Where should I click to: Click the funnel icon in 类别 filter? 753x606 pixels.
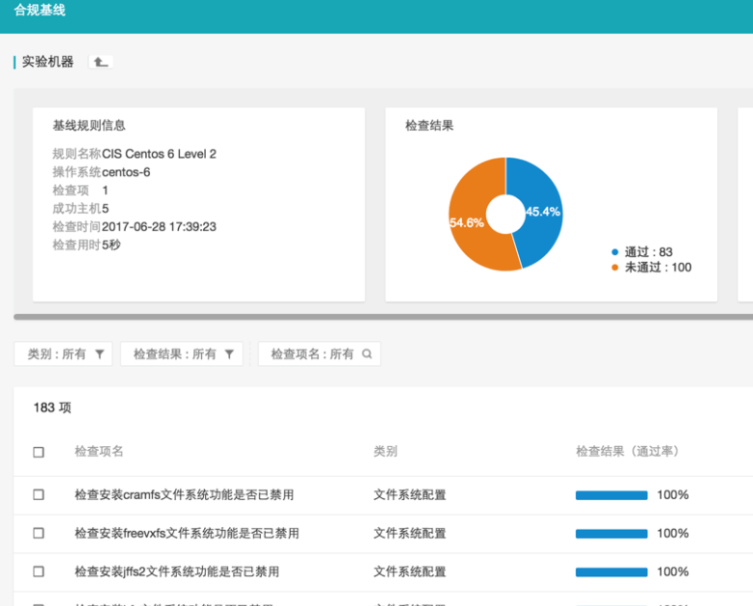click(99, 354)
